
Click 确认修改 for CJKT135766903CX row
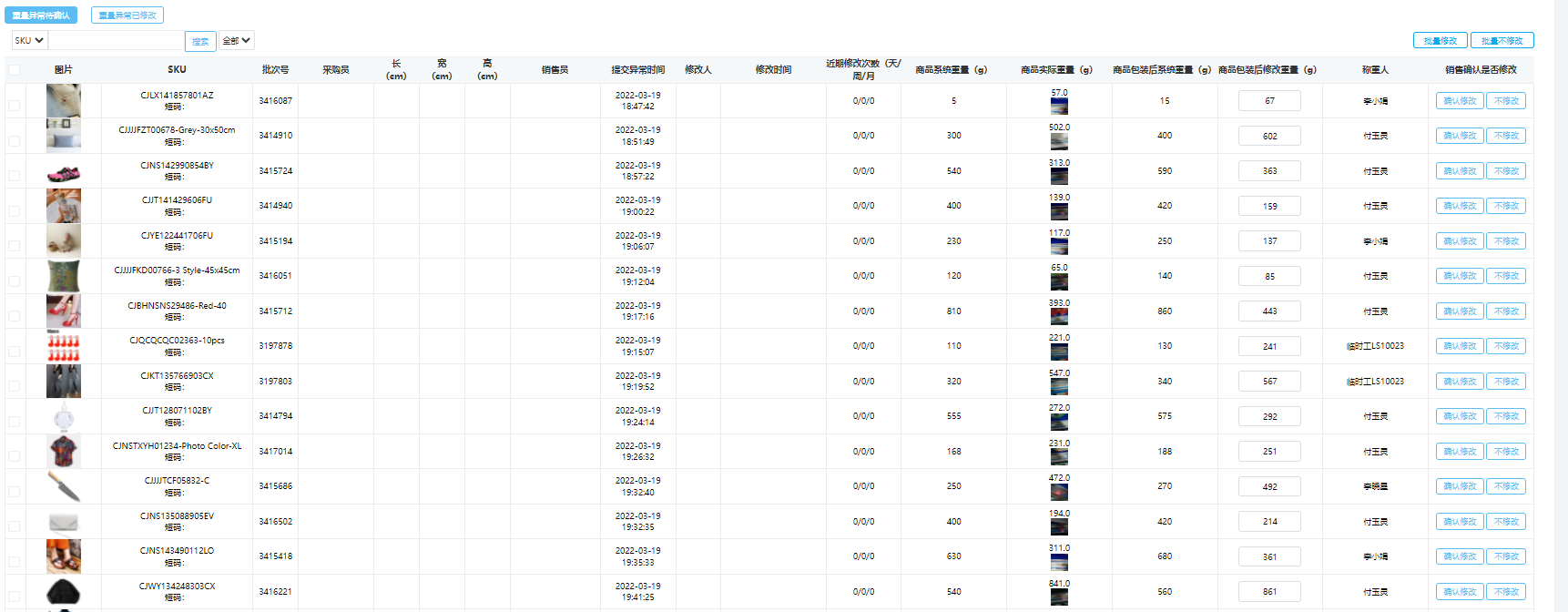(x=1460, y=382)
